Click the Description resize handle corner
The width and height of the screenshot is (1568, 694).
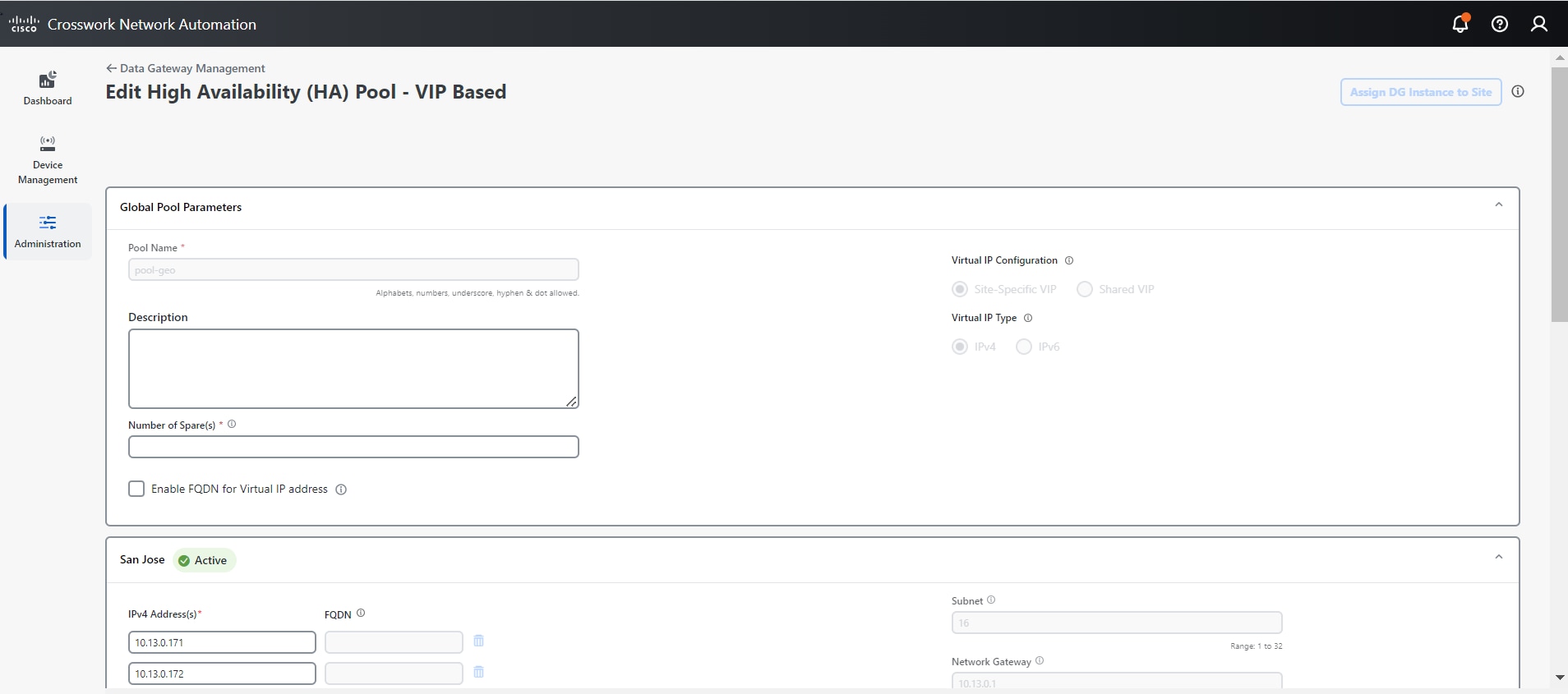(571, 401)
